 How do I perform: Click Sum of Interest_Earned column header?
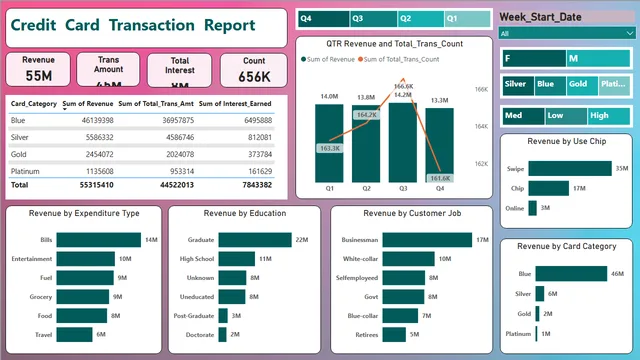235,104
